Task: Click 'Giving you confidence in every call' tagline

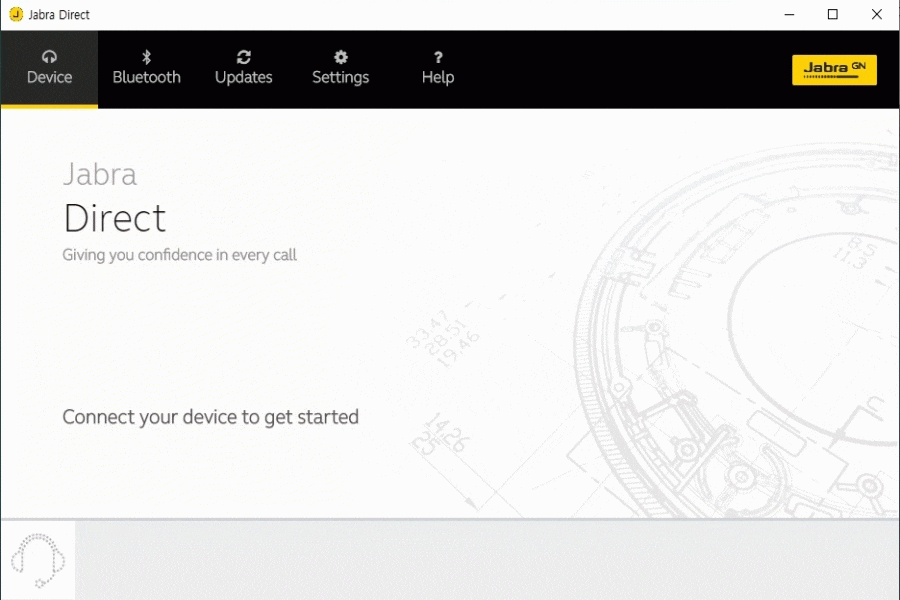Action: click(x=179, y=255)
